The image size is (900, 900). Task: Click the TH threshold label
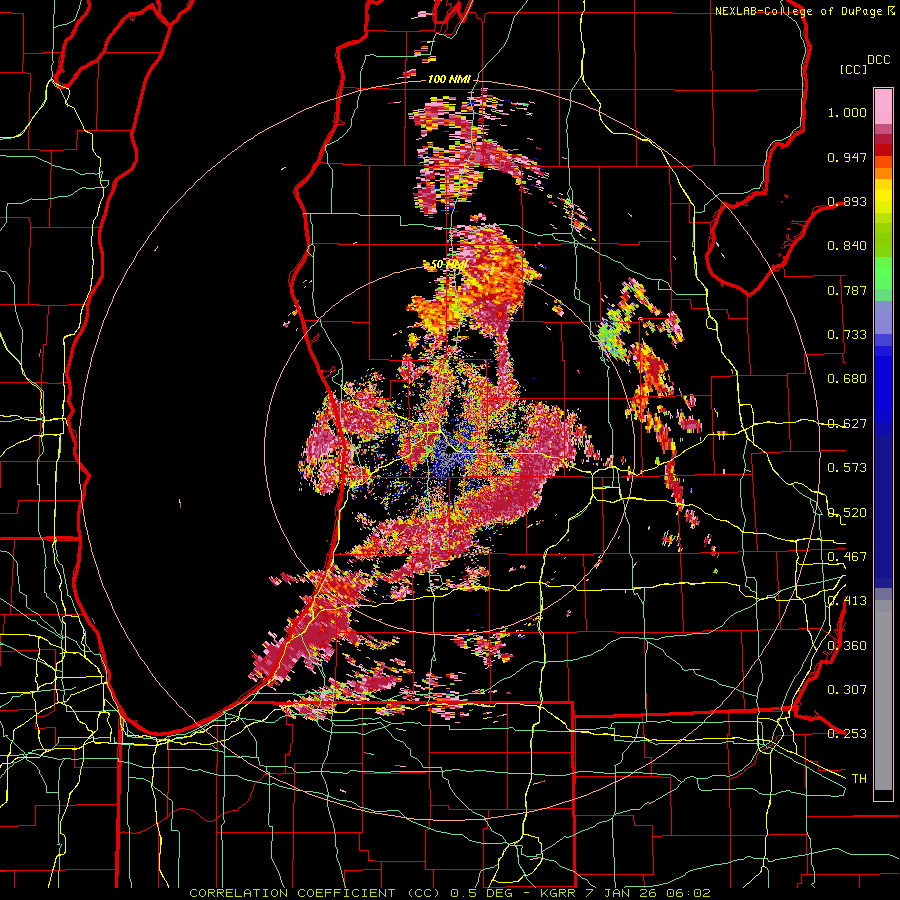click(859, 779)
